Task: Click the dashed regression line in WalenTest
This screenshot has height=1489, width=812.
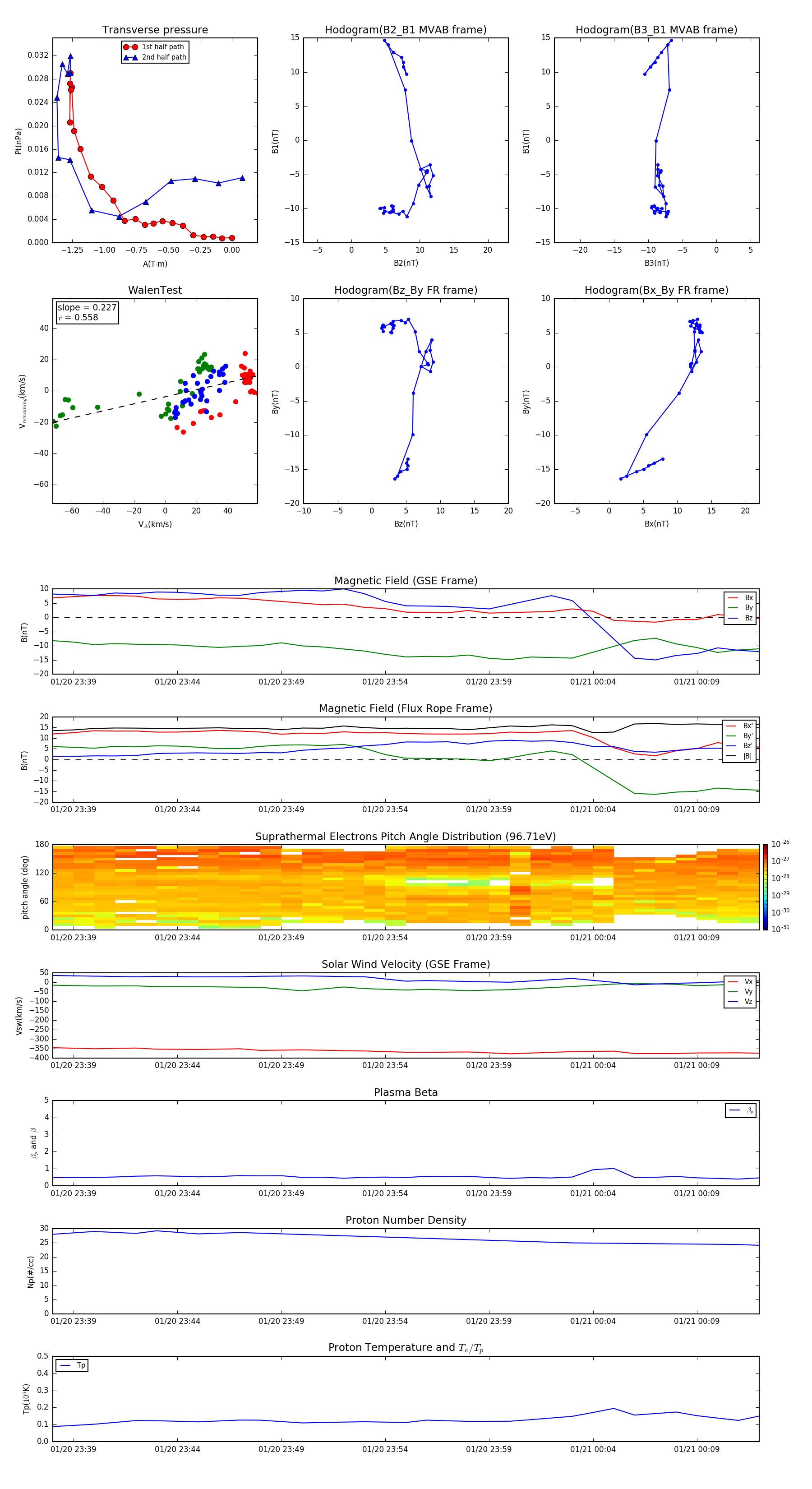Action: (155, 399)
